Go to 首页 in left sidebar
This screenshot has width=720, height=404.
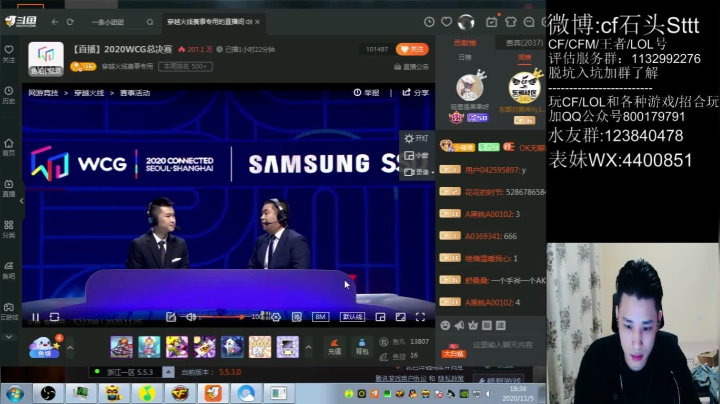point(9,147)
